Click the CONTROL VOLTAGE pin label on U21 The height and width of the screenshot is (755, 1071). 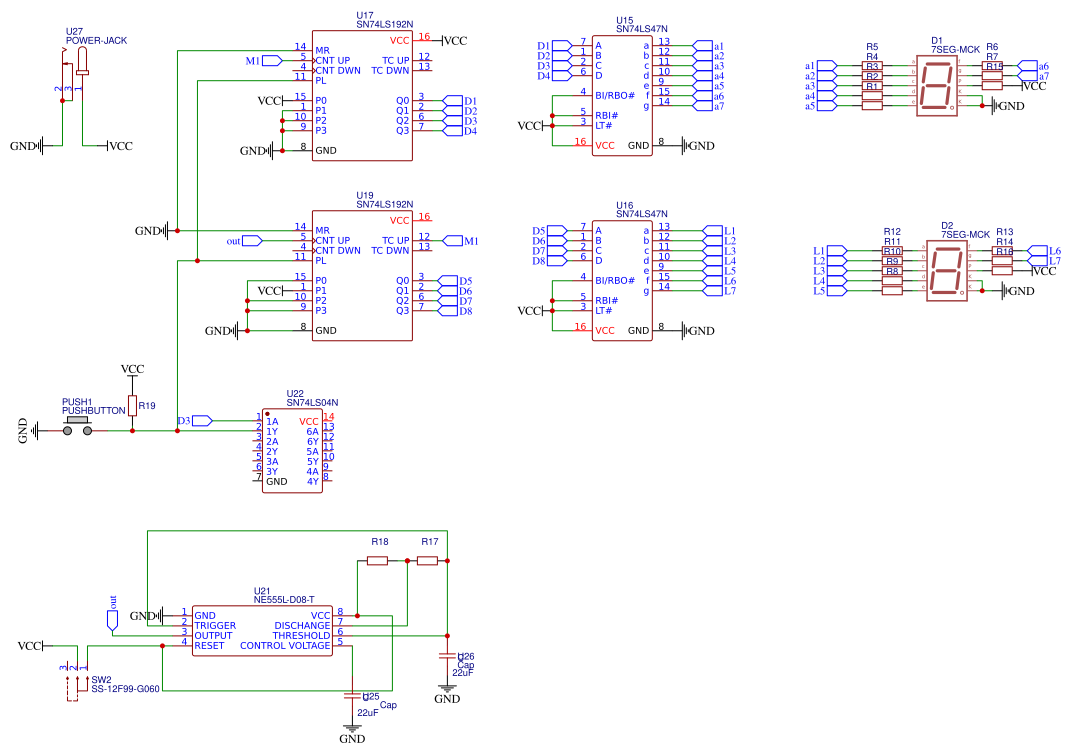coord(285,646)
